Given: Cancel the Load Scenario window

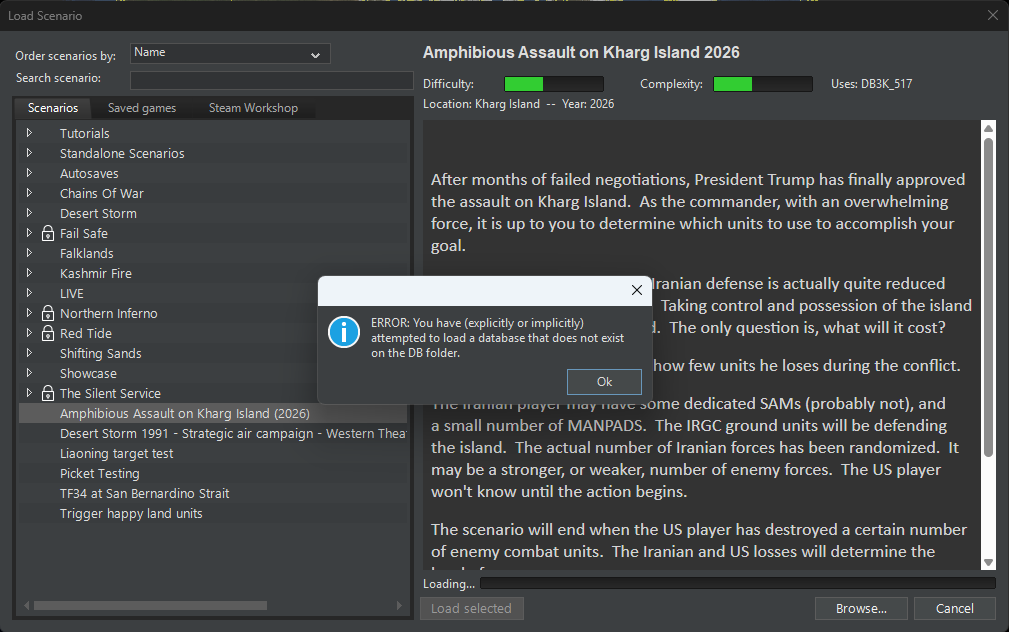Looking at the screenshot, I should tap(954, 608).
